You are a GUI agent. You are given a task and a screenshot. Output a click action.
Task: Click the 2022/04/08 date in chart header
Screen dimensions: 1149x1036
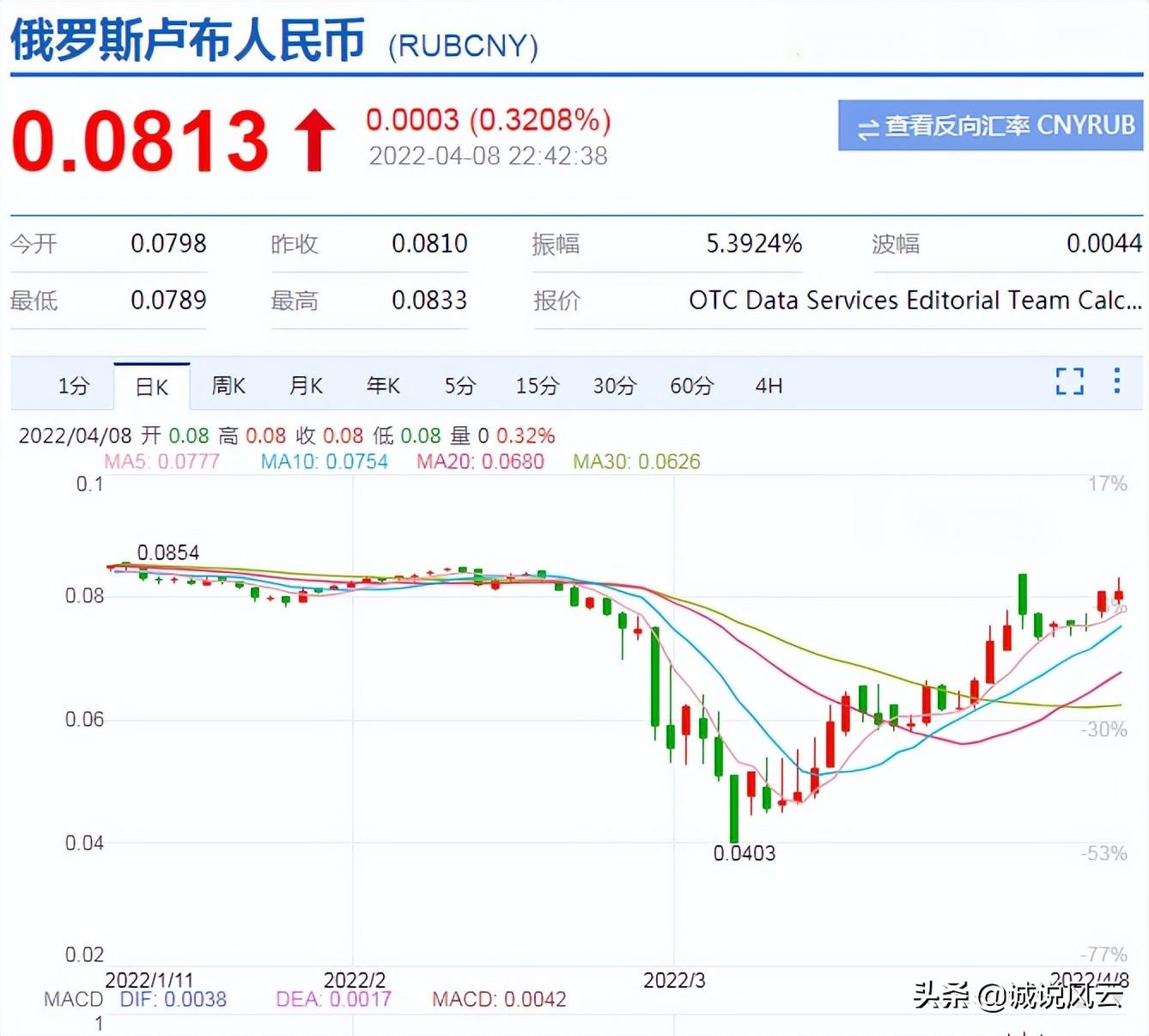[76, 436]
